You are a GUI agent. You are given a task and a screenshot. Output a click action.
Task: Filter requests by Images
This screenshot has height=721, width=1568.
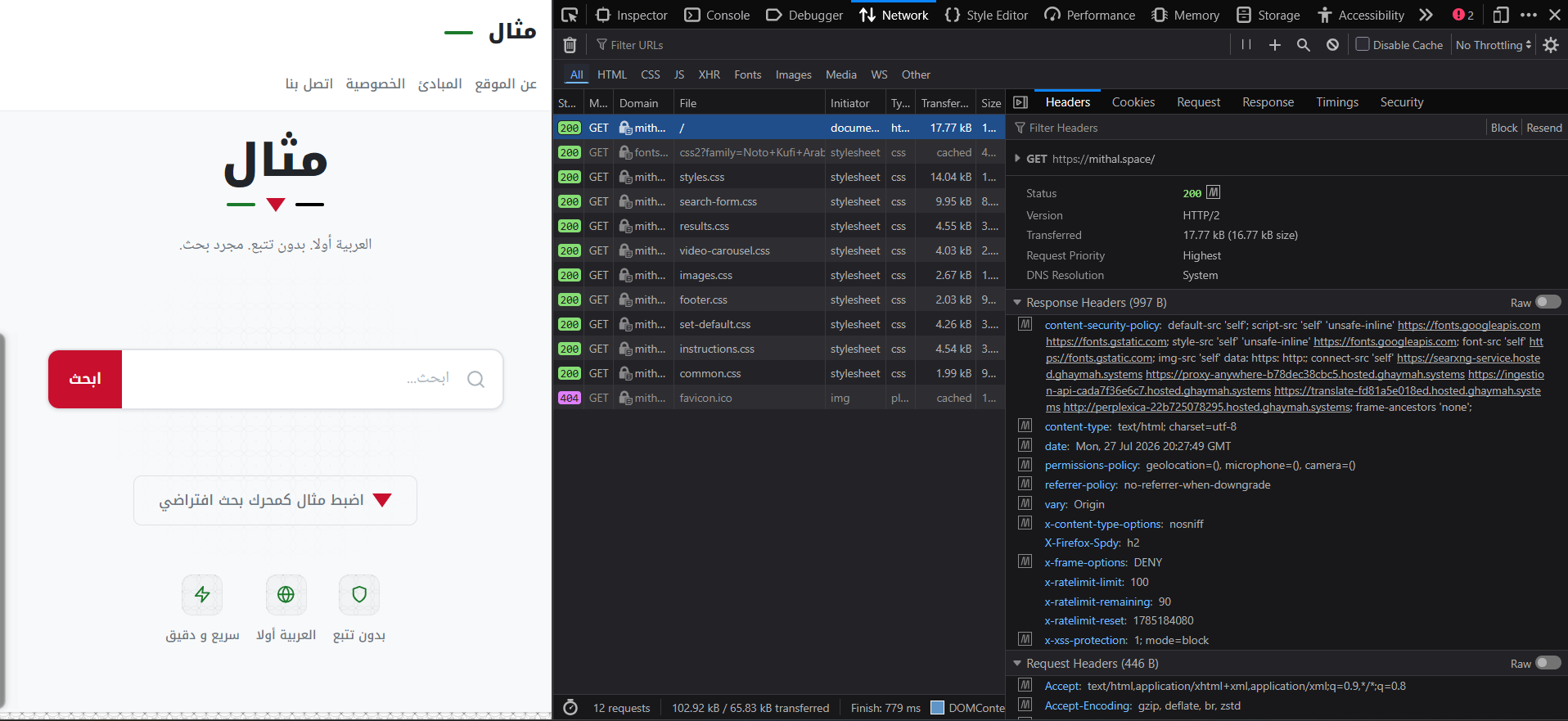tap(794, 74)
